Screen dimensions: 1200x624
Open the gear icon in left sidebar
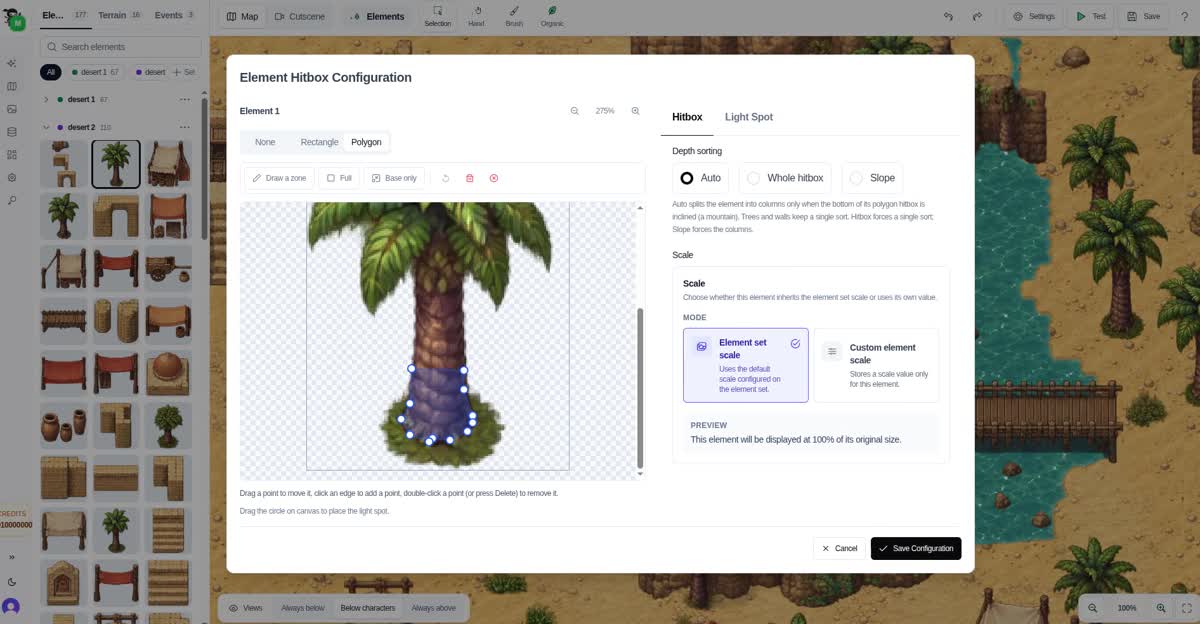point(12,178)
